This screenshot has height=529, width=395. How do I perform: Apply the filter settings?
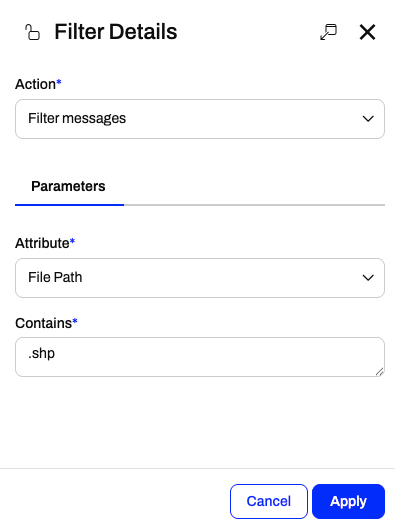(348, 501)
